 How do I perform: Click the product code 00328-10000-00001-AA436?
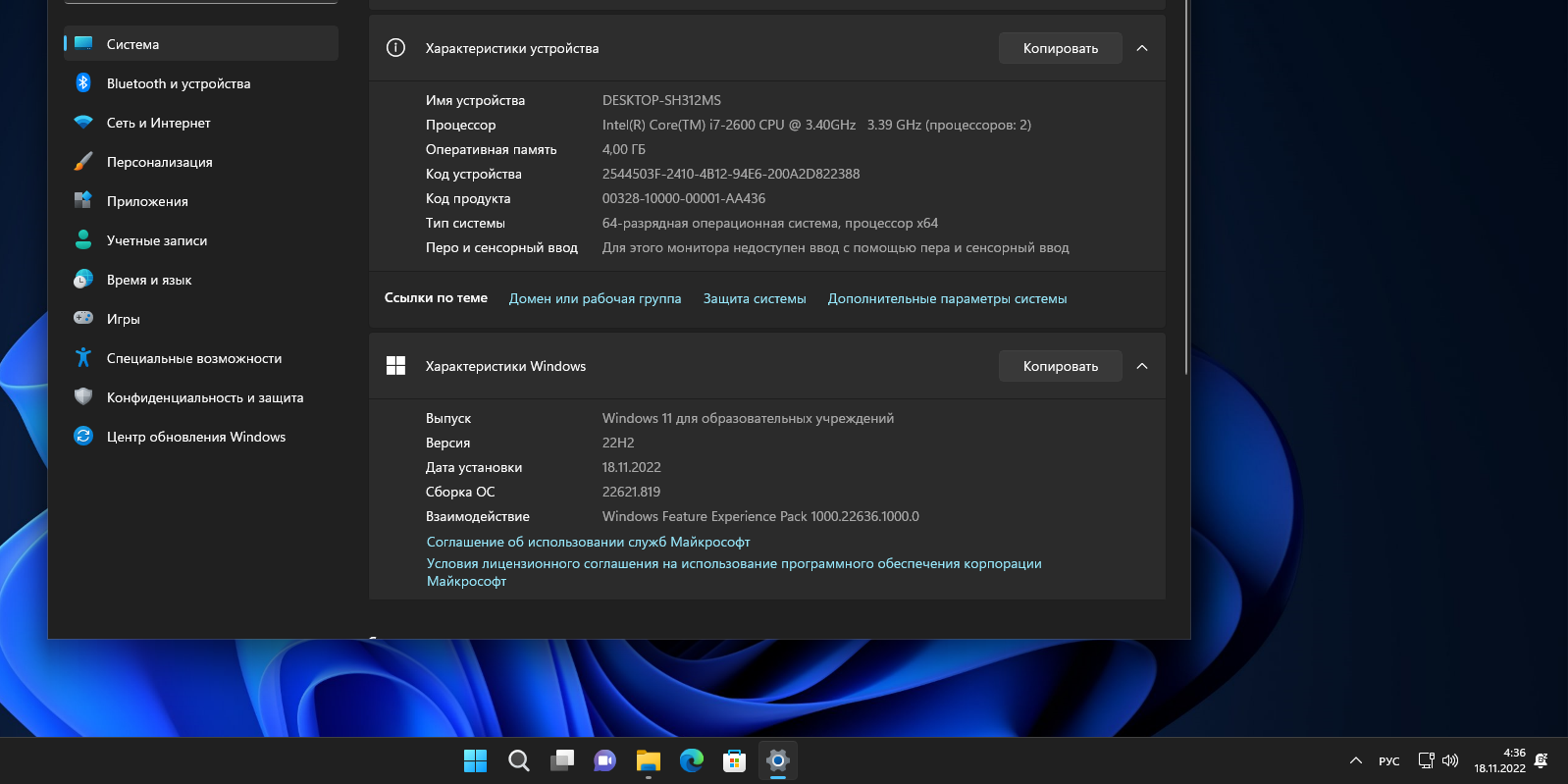point(684,198)
